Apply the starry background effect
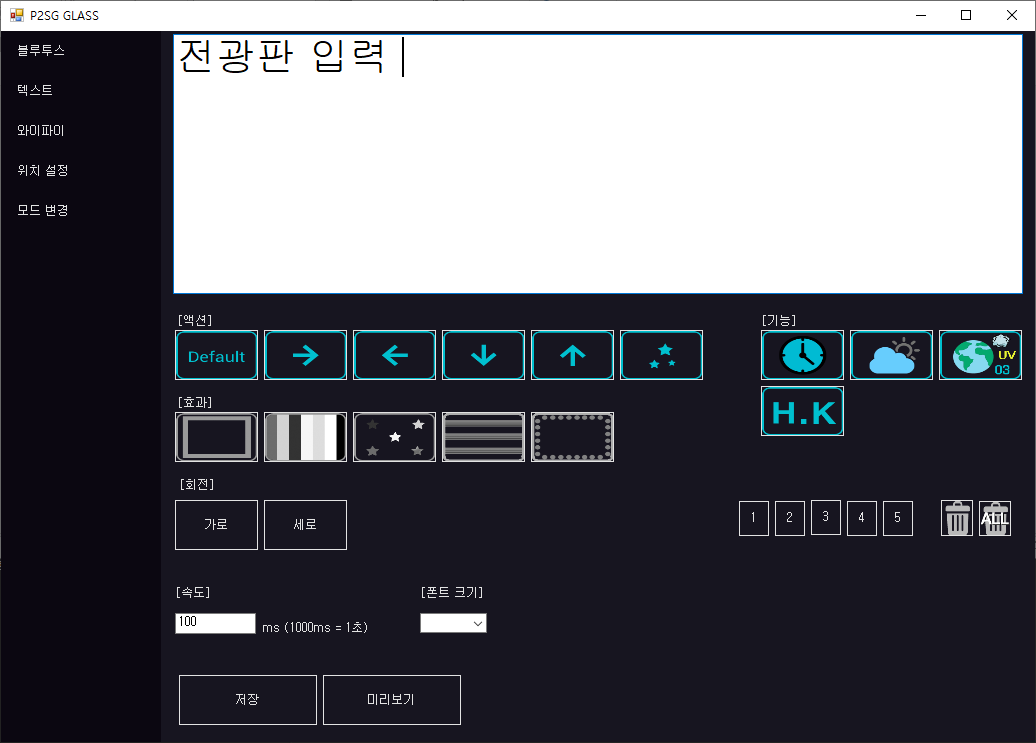 (394, 437)
